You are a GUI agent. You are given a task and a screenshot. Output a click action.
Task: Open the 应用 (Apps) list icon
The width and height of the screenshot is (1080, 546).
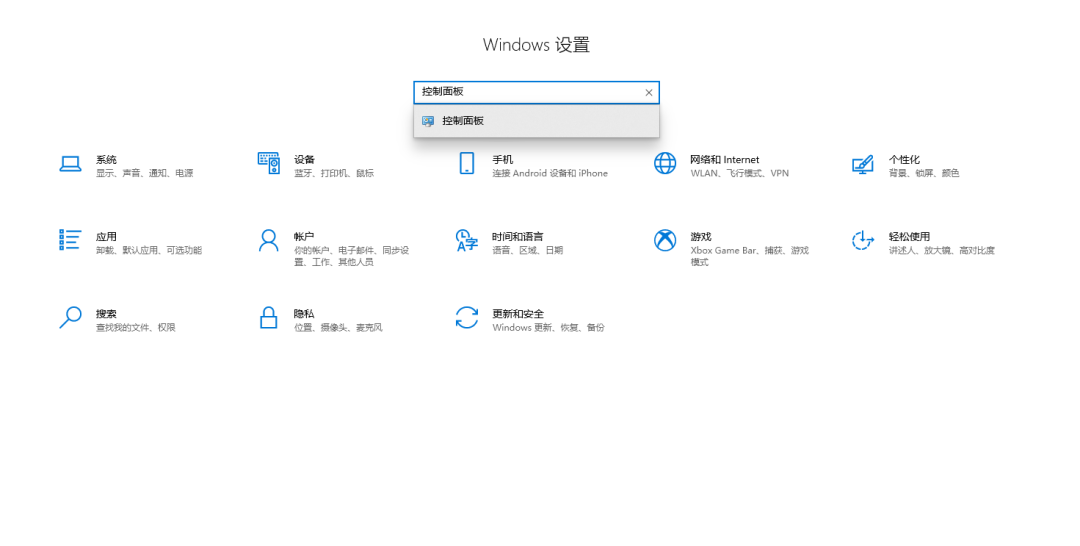[70, 240]
